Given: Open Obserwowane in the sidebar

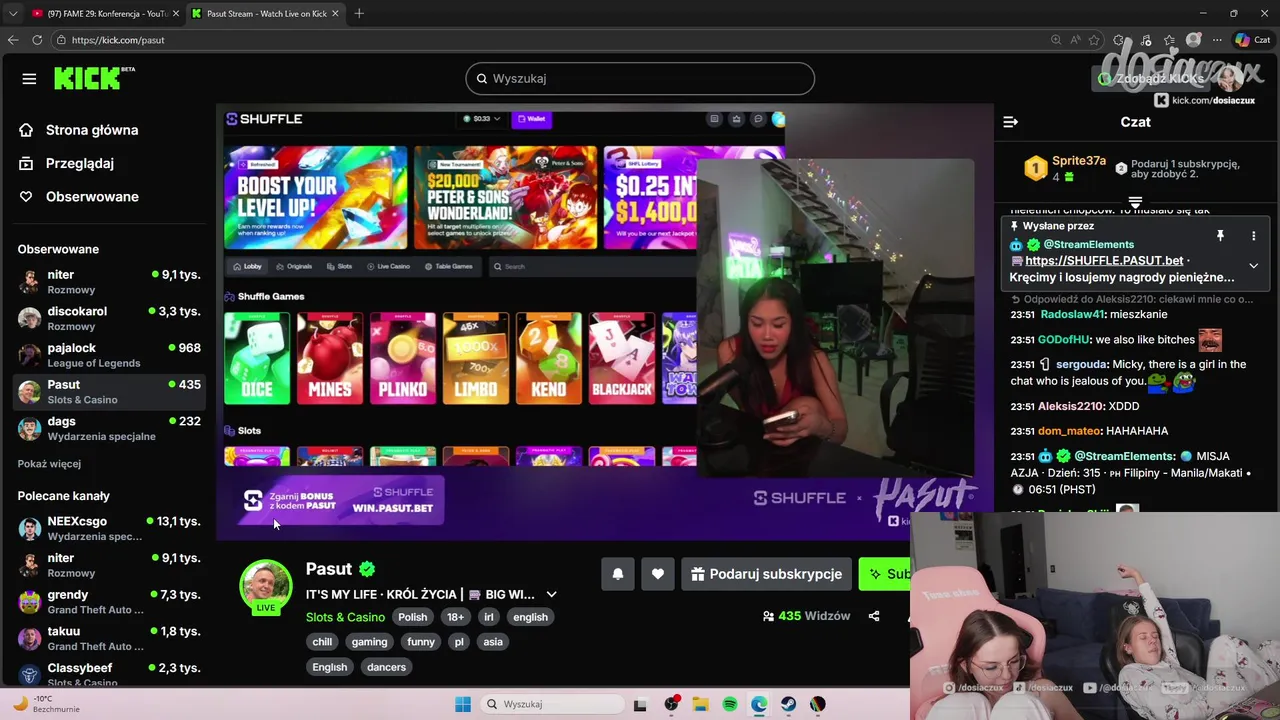Looking at the screenshot, I should pyautogui.click(x=92, y=197).
